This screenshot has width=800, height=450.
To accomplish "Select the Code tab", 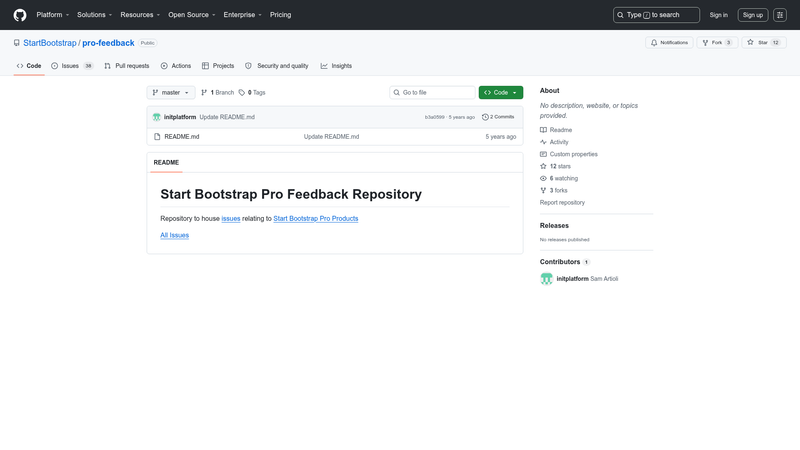I will coord(29,66).
